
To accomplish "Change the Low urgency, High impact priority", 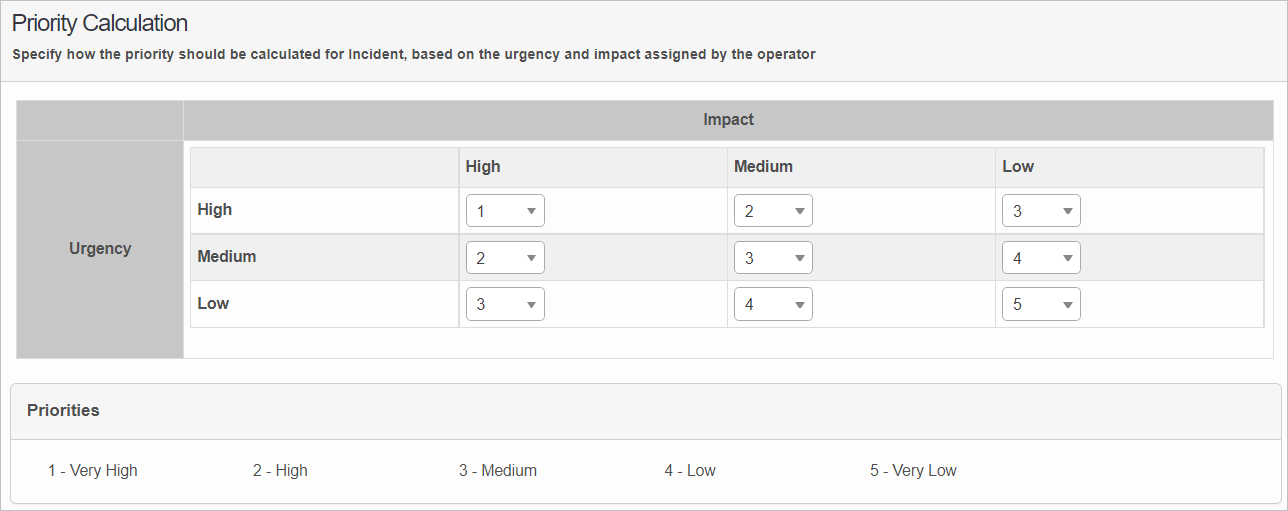I will coord(505,304).
